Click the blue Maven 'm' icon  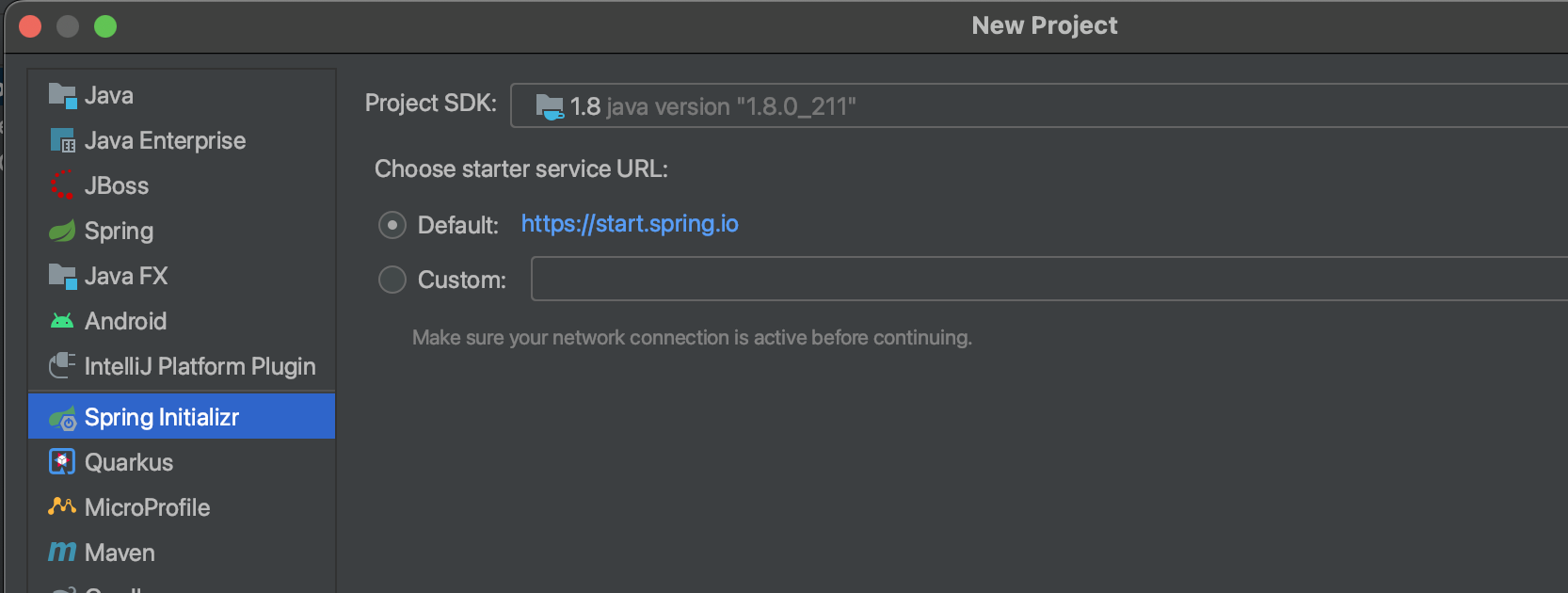[x=62, y=552]
